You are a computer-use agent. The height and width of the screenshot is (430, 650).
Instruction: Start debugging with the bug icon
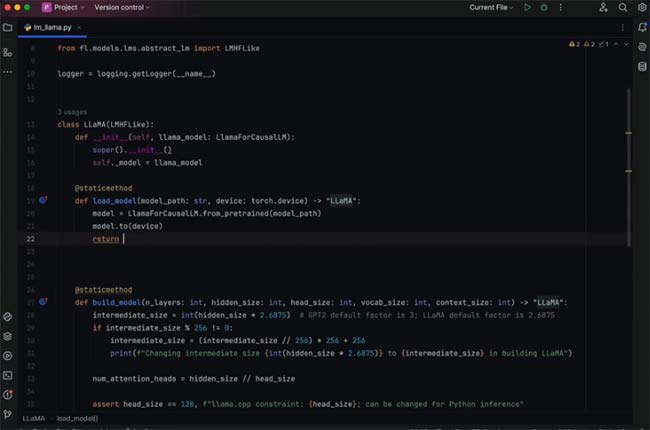[545, 8]
